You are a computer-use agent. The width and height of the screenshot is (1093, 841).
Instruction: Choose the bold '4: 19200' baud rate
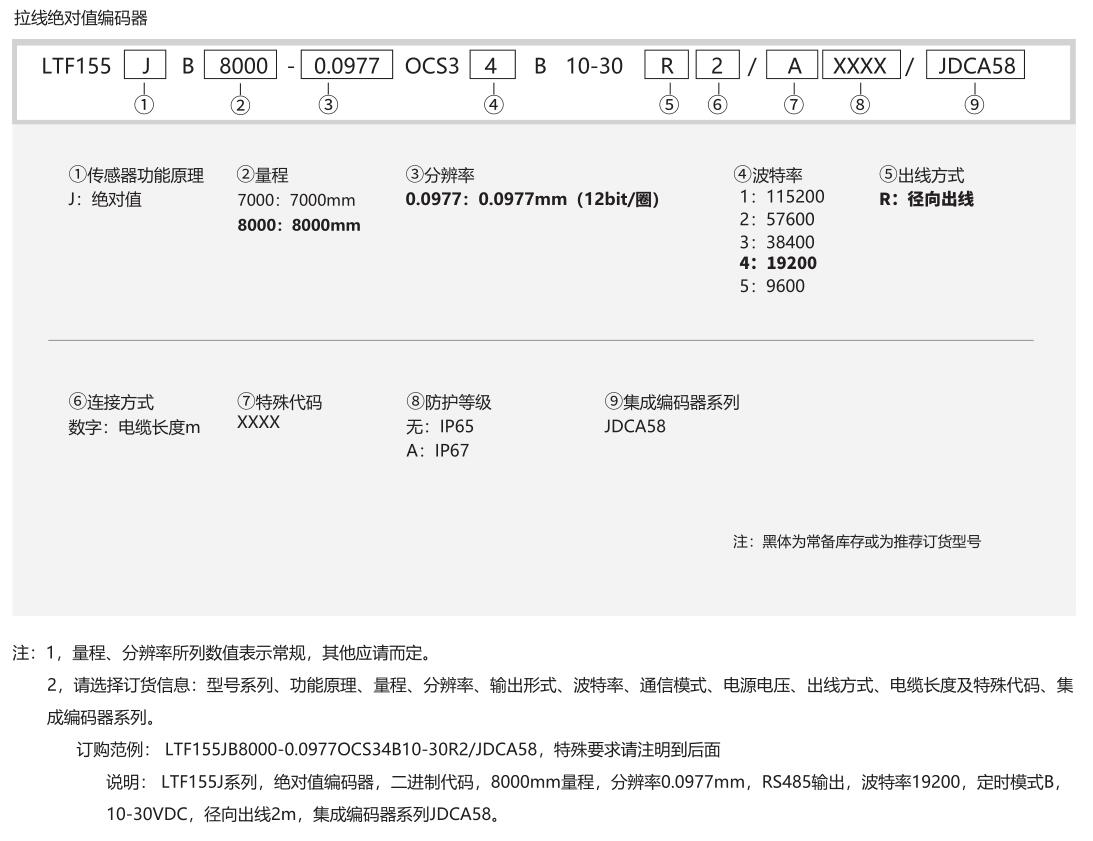[777, 264]
